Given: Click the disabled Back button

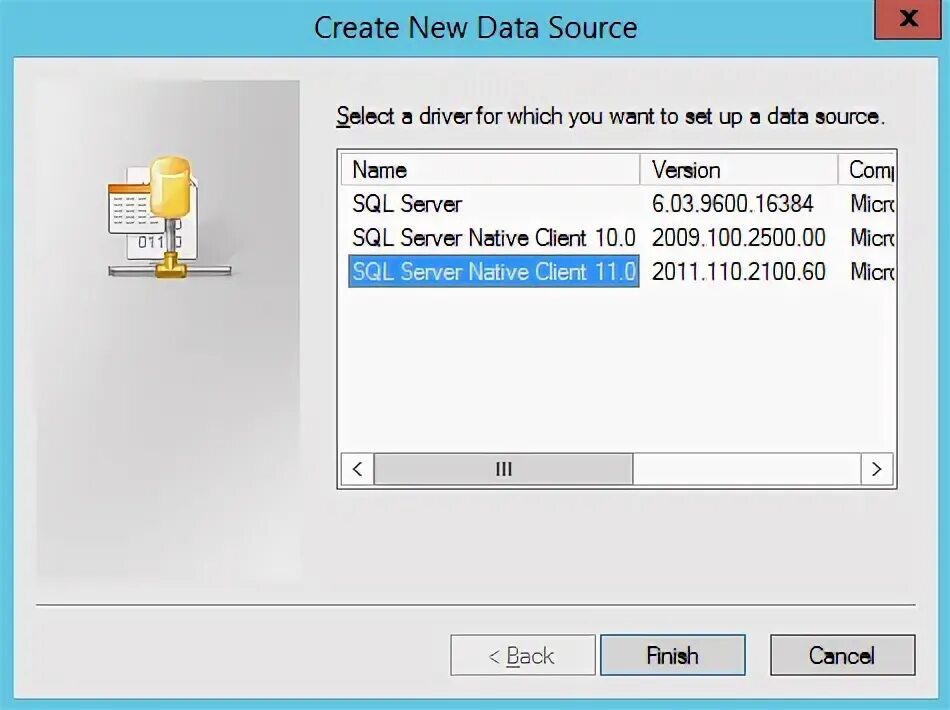Looking at the screenshot, I should 522,655.
